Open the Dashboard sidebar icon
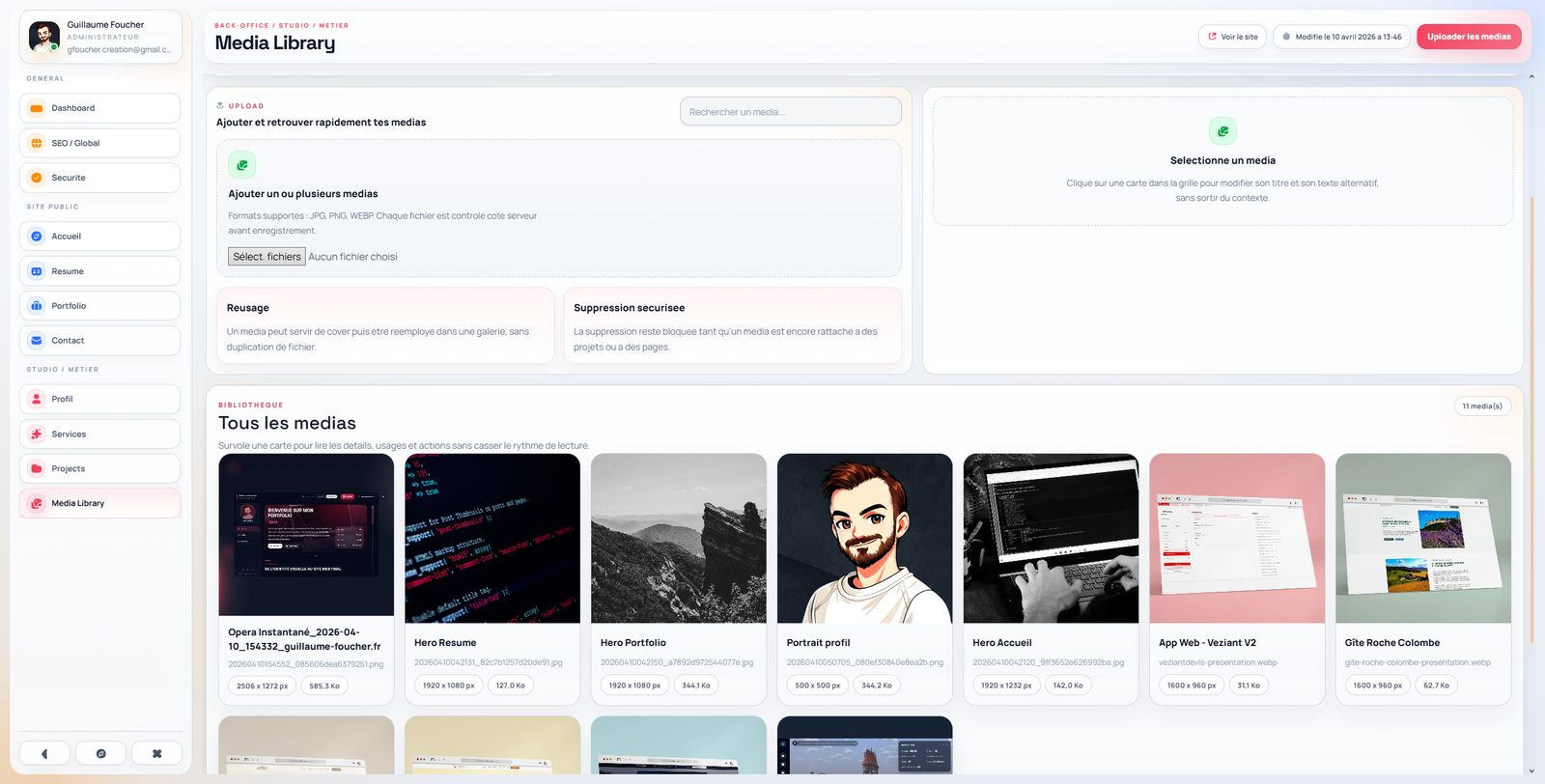The width and height of the screenshot is (1545, 784). (x=37, y=108)
